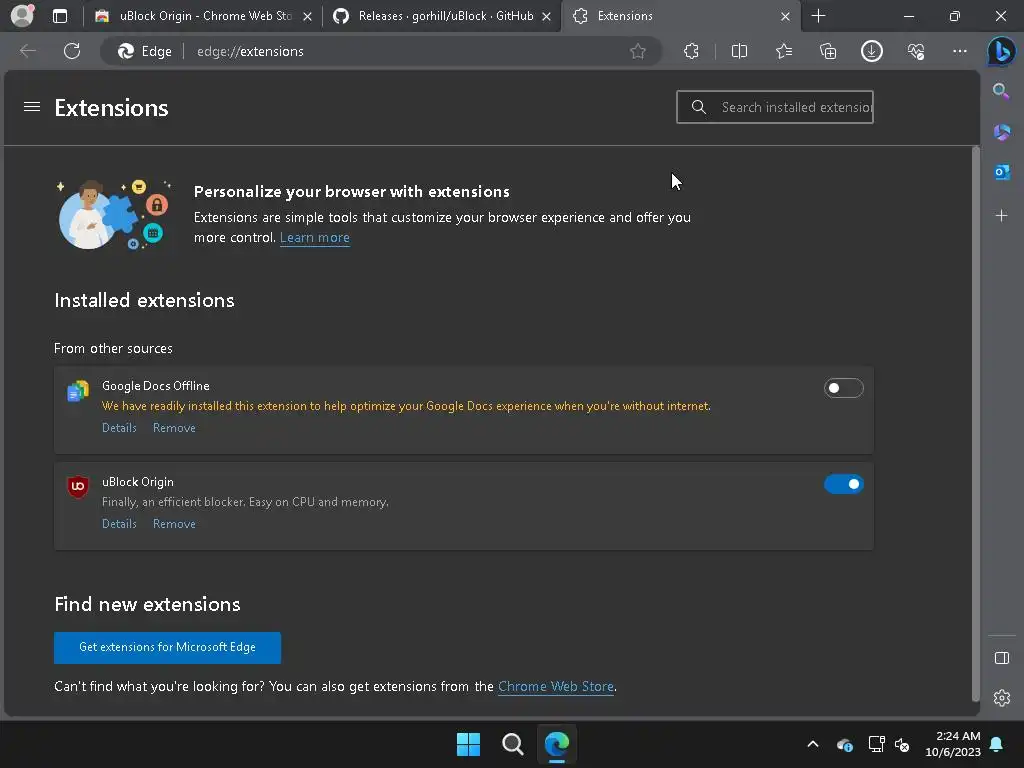Open the Collections icon
Screen dimensions: 1024x768
click(x=828, y=51)
